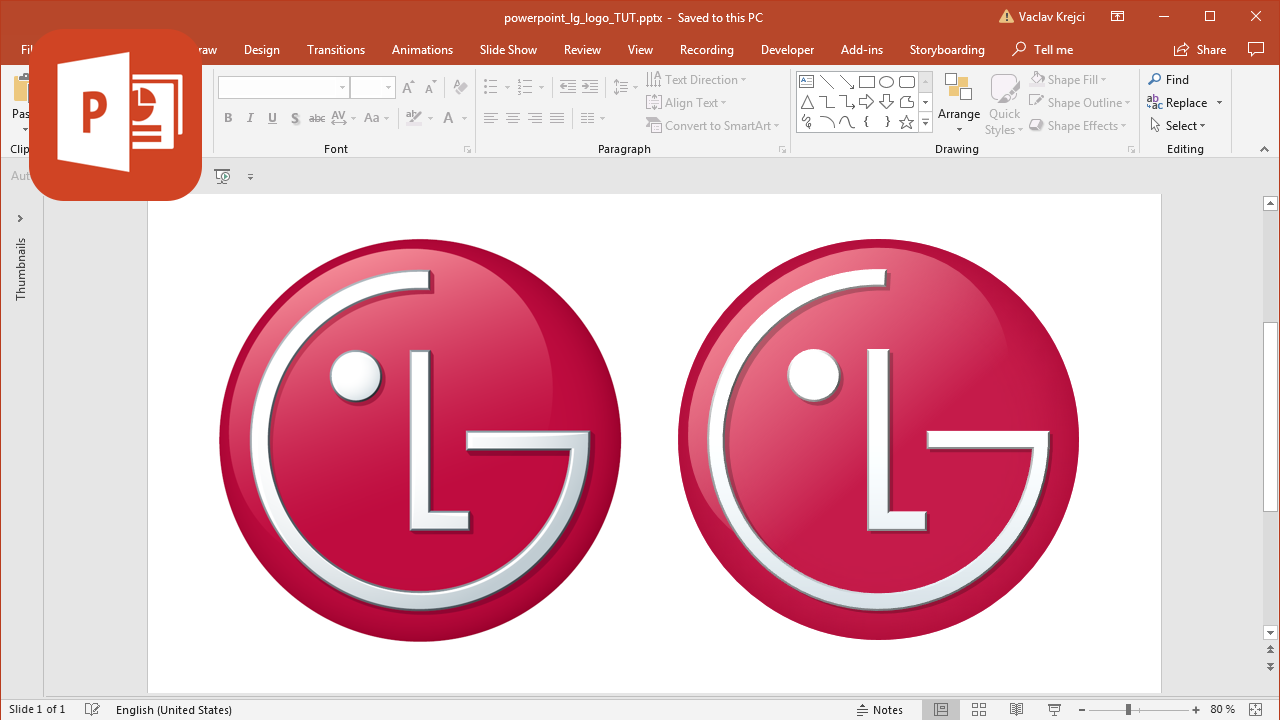Click the Share button
This screenshot has width=1280, height=720.
[1200, 50]
